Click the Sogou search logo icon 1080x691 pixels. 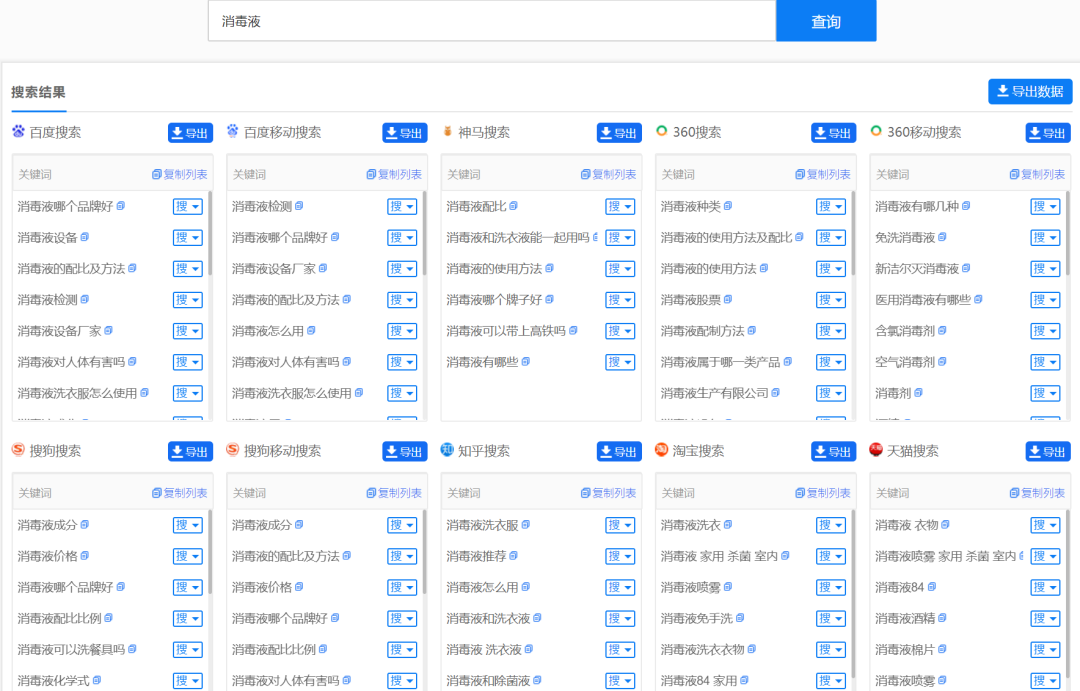(19, 450)
